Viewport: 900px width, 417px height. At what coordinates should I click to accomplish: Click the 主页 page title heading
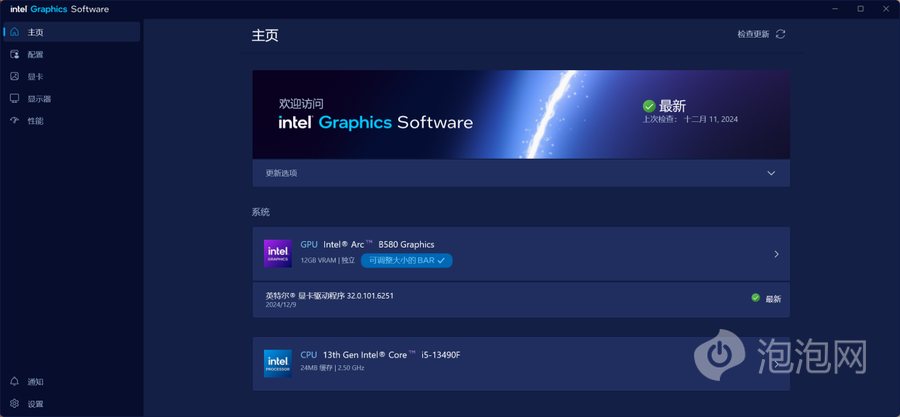click(265, 35)
